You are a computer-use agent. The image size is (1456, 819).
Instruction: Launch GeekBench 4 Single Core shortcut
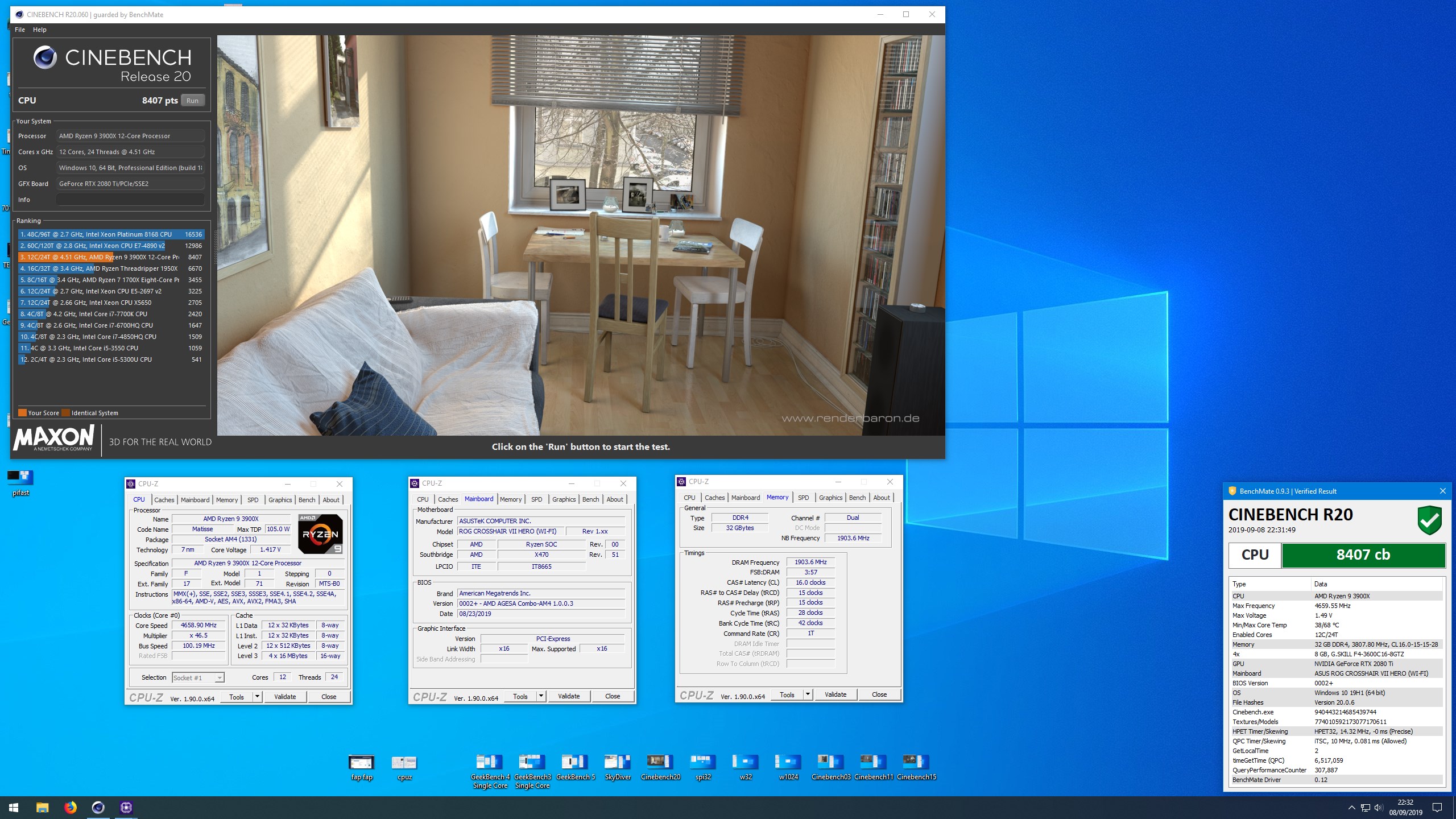pyautogui.click(x=490, y=771)
